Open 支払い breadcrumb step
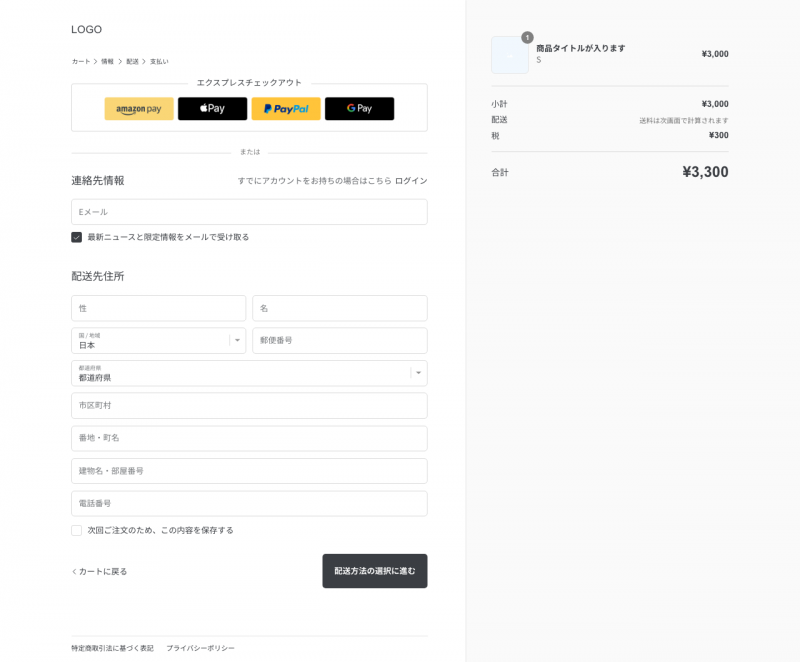The width and height of the screenshot is (800, 662). pyautogui.click(x=159, y=61)
